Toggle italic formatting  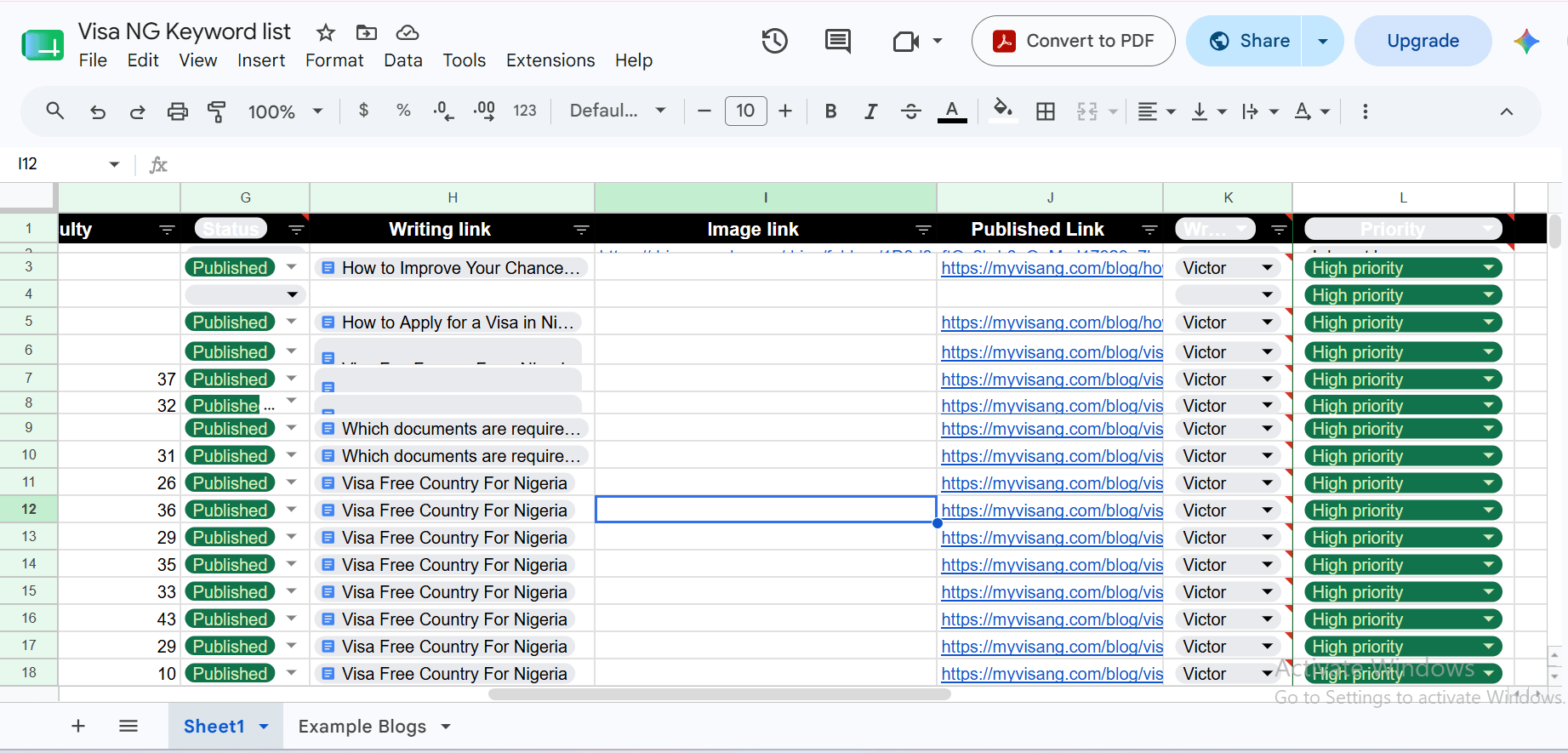coord(870,111)
